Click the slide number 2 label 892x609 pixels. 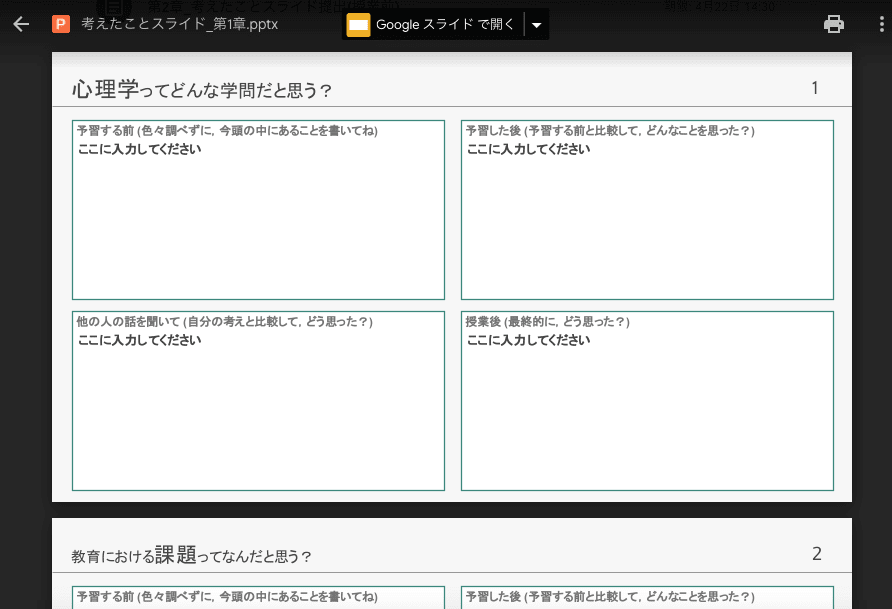tap(816, 554)
